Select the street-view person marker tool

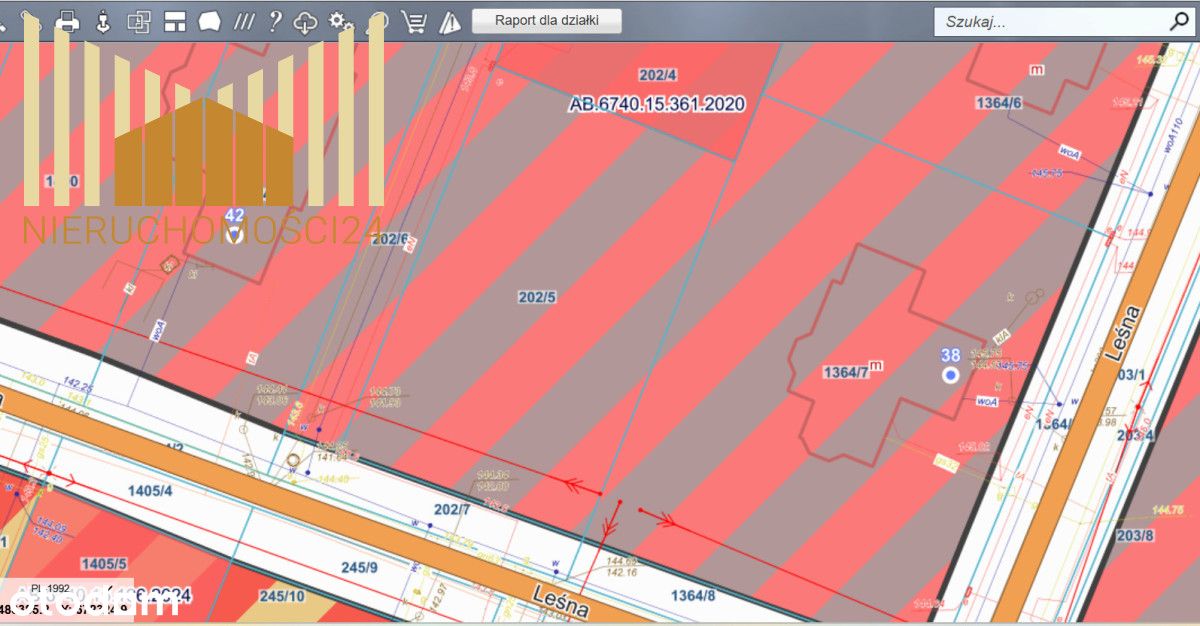pyautogui.click(x=102, y=21)
